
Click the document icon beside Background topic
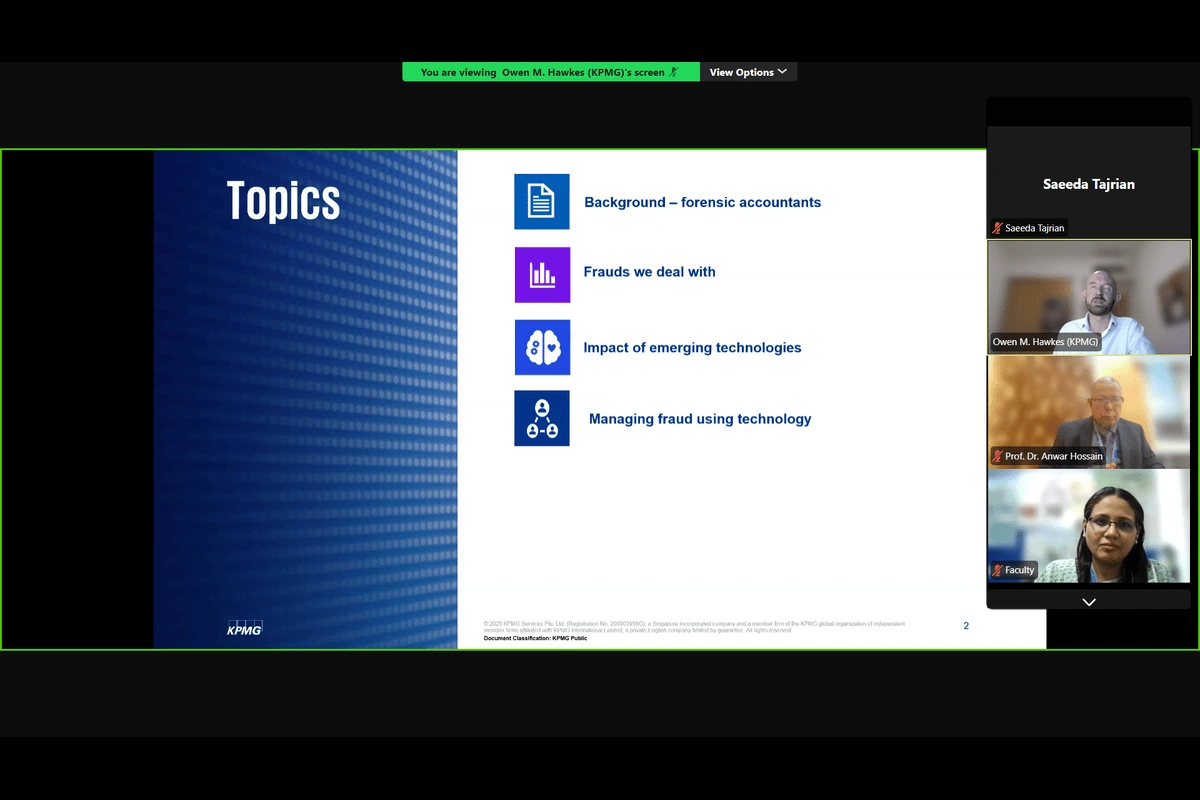tap(542, 202)
